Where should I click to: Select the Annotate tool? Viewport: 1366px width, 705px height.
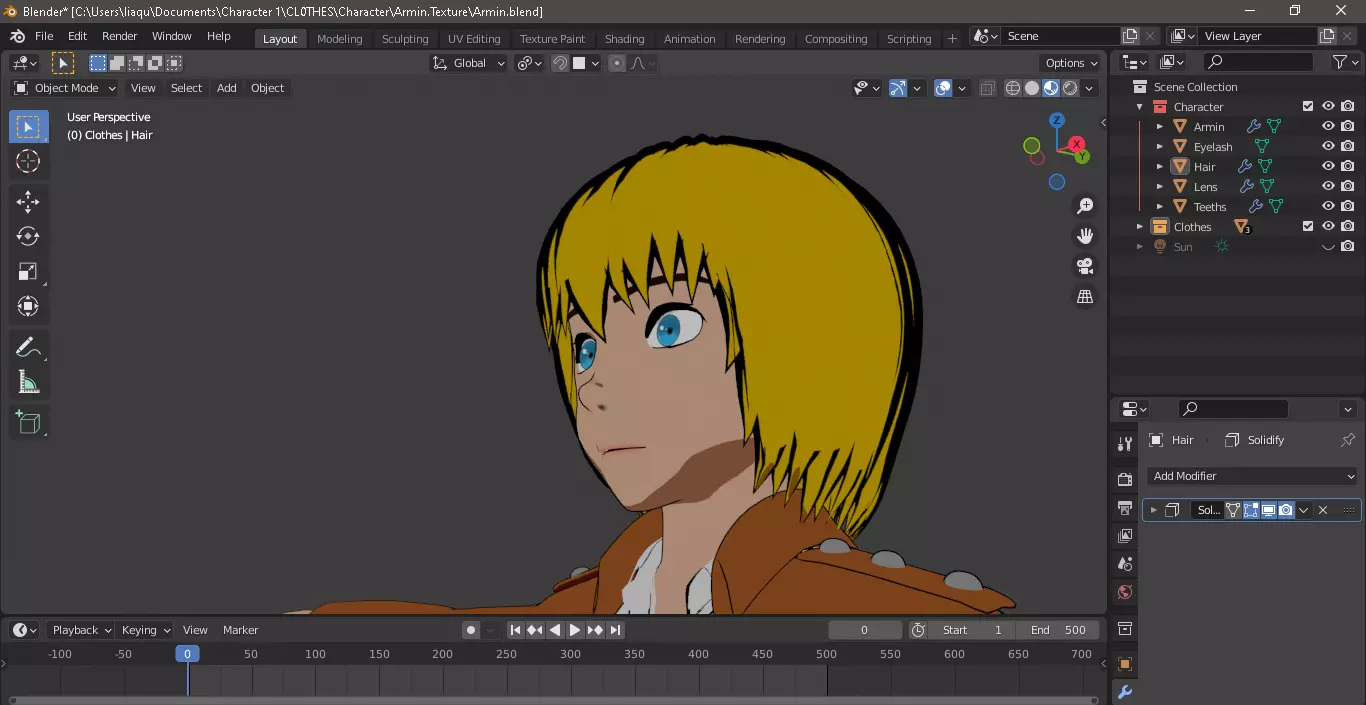pyautogui.click(x=28, y=347)
